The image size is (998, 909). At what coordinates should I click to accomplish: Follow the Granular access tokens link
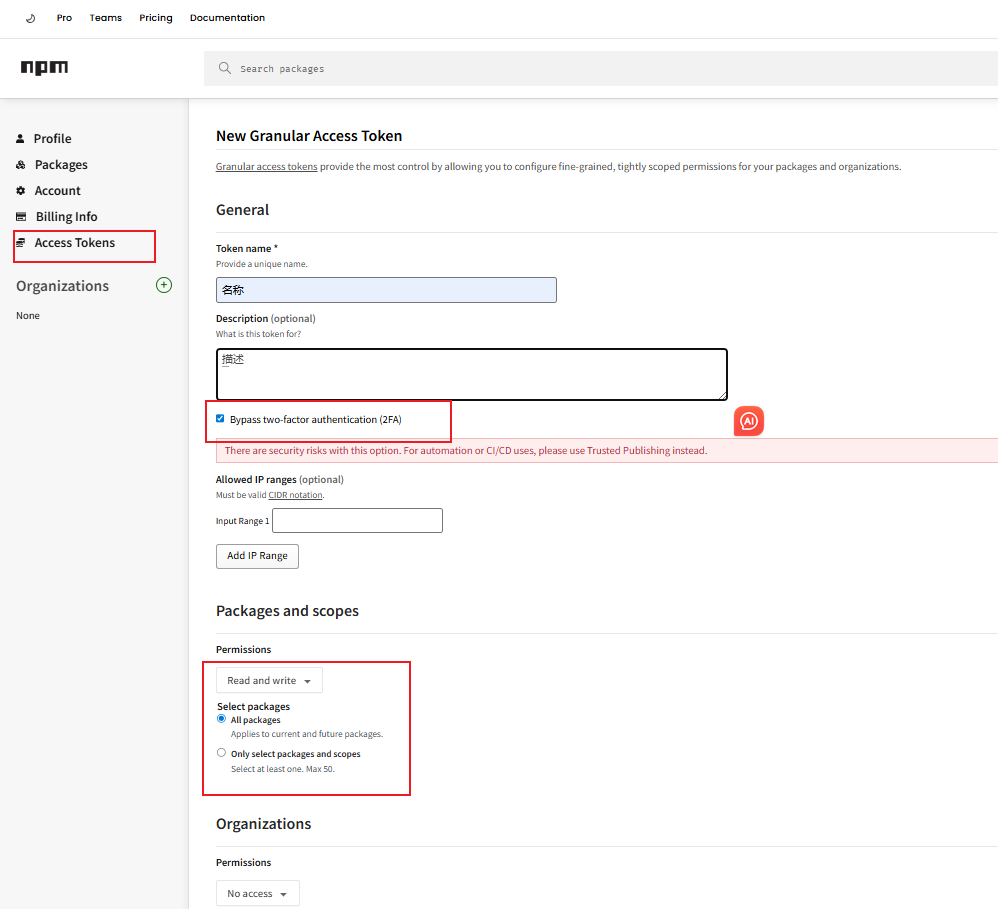[267, 167]
